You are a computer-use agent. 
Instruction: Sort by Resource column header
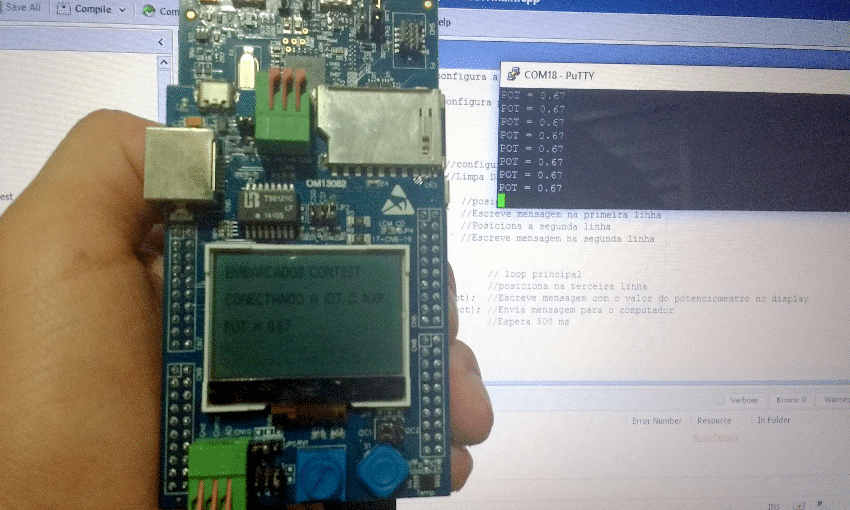714,421
